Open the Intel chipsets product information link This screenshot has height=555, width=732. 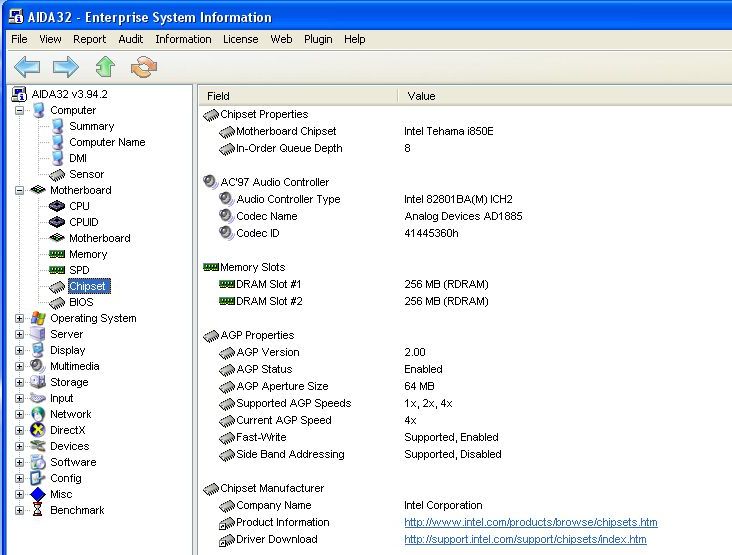tap(531, 522)
